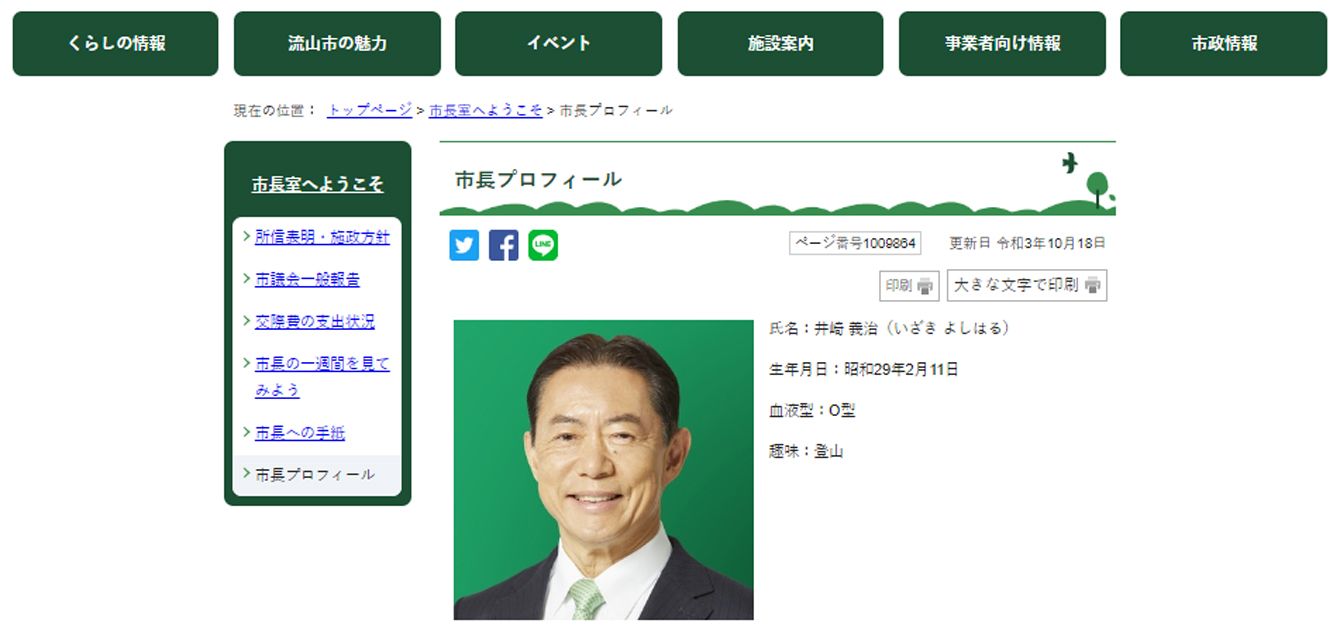The width and height of the screenshot is (1340, 630).
Task: Open the 市長室へようこそ sidebar heading
Action: coord(317,185)
